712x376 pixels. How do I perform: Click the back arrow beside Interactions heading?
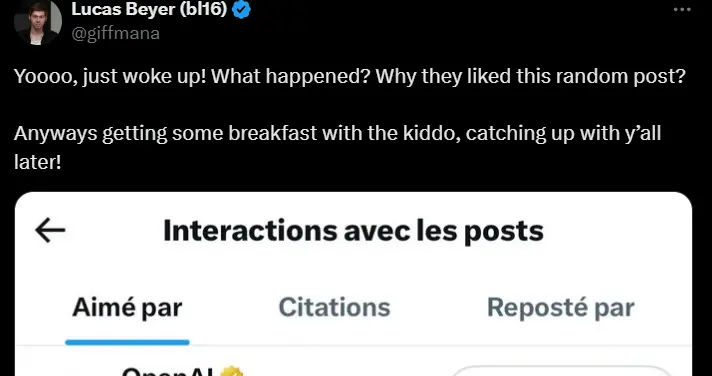point(50,230)
